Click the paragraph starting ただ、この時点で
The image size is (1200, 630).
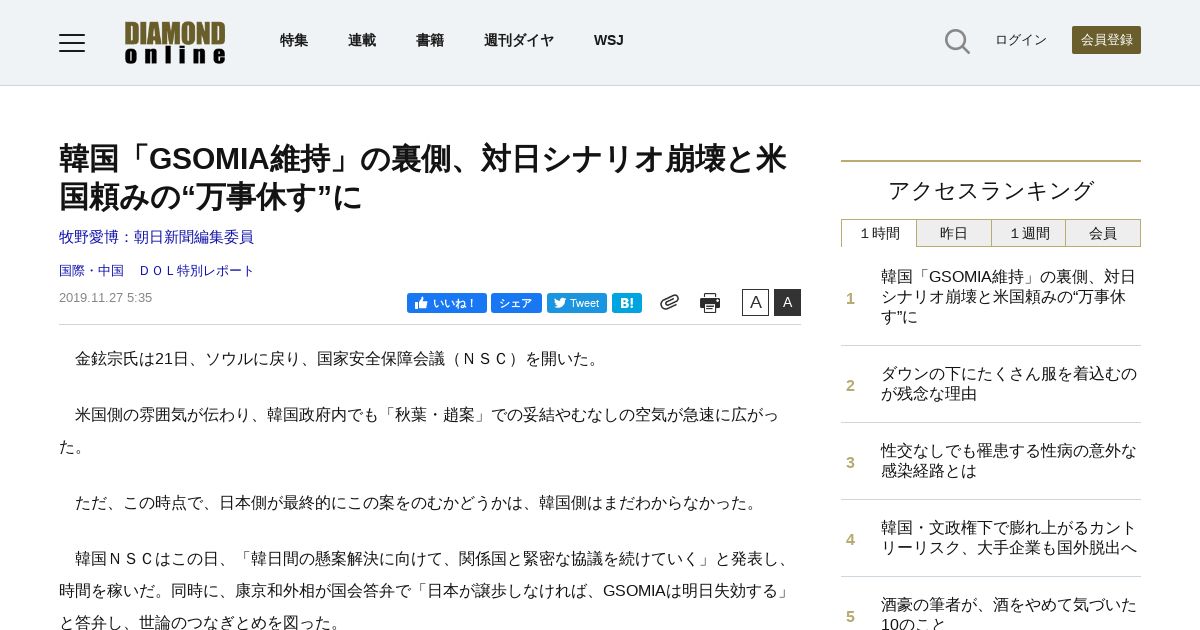(418, 503)
